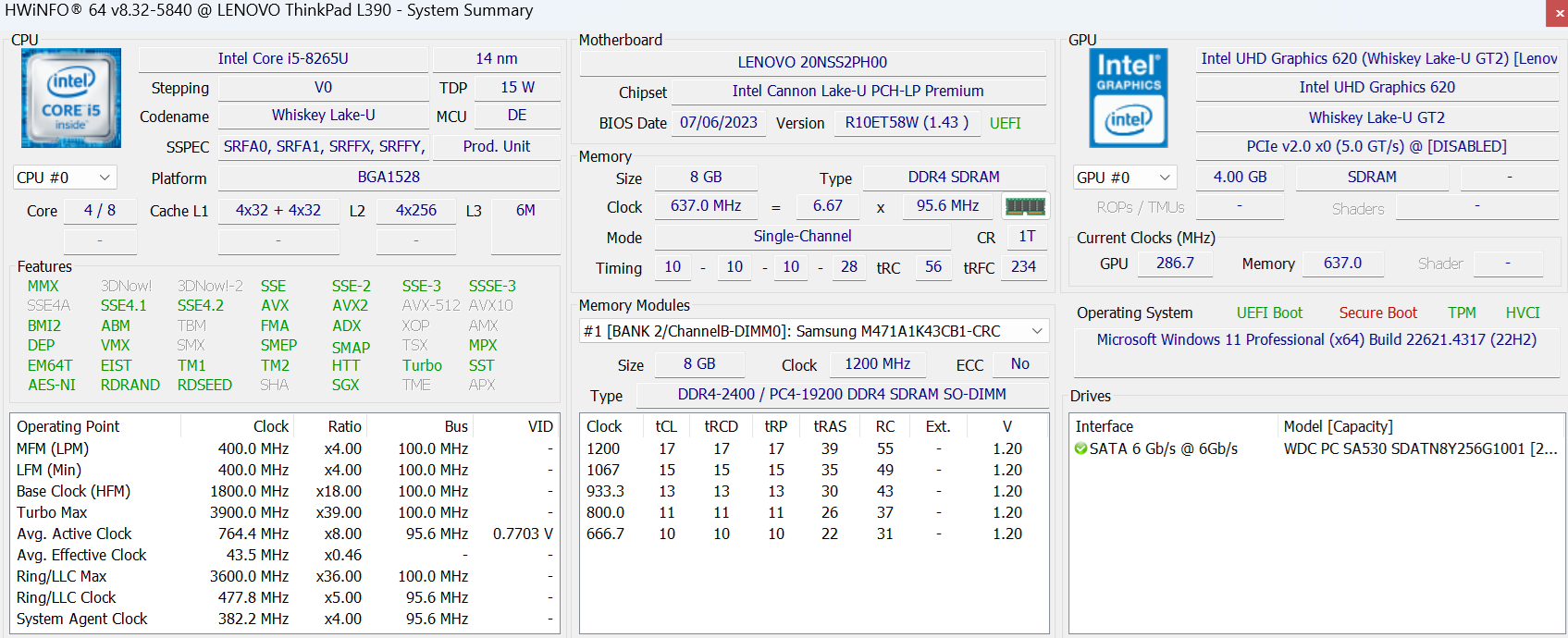Click the green memory module icon

(x=1024, y=206)
